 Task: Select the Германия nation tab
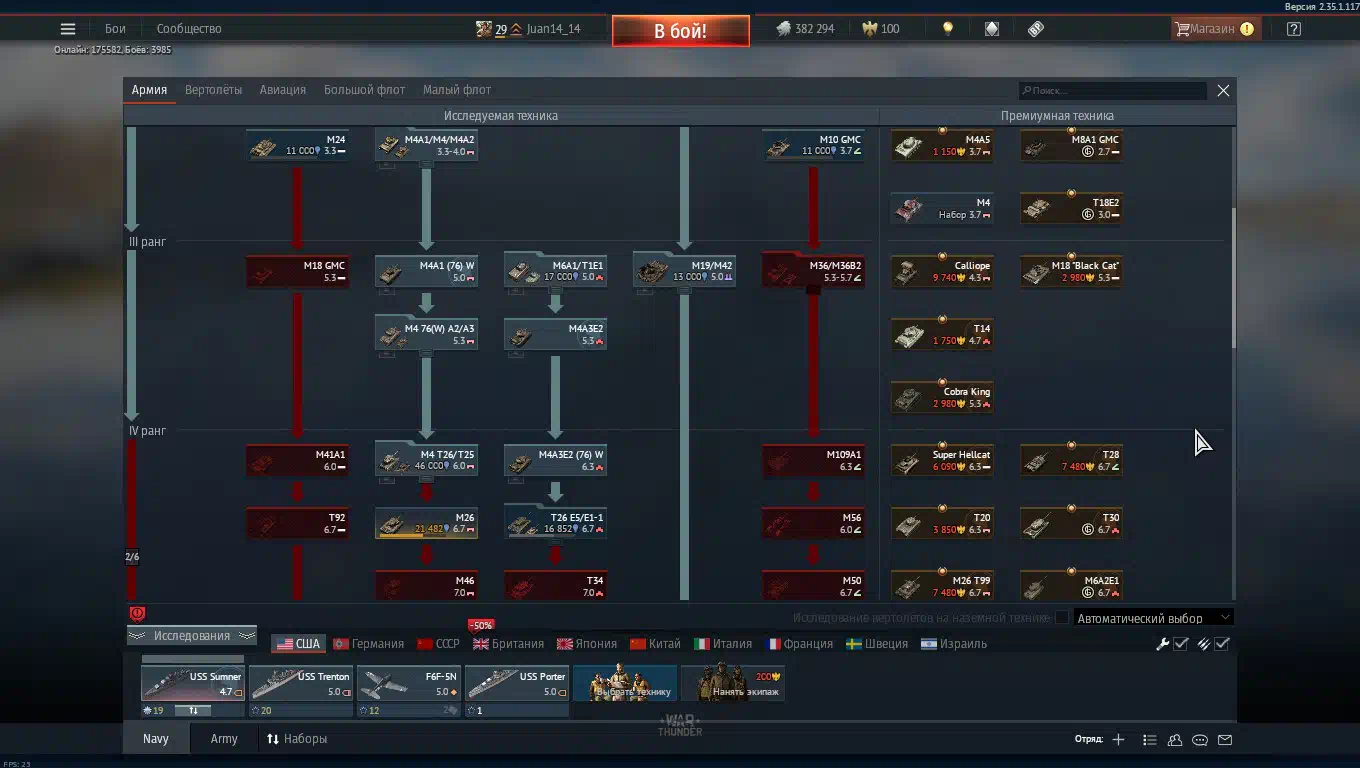point(368,644)
